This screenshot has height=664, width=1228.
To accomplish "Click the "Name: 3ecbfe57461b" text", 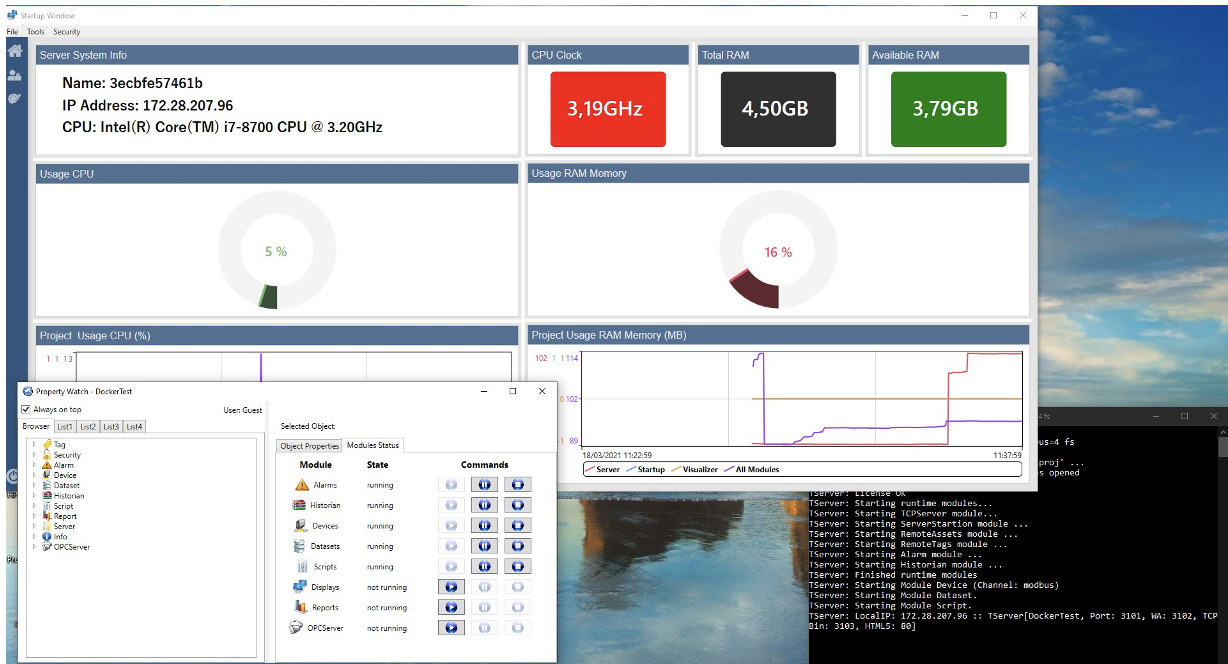I will (x=132, y=83).
